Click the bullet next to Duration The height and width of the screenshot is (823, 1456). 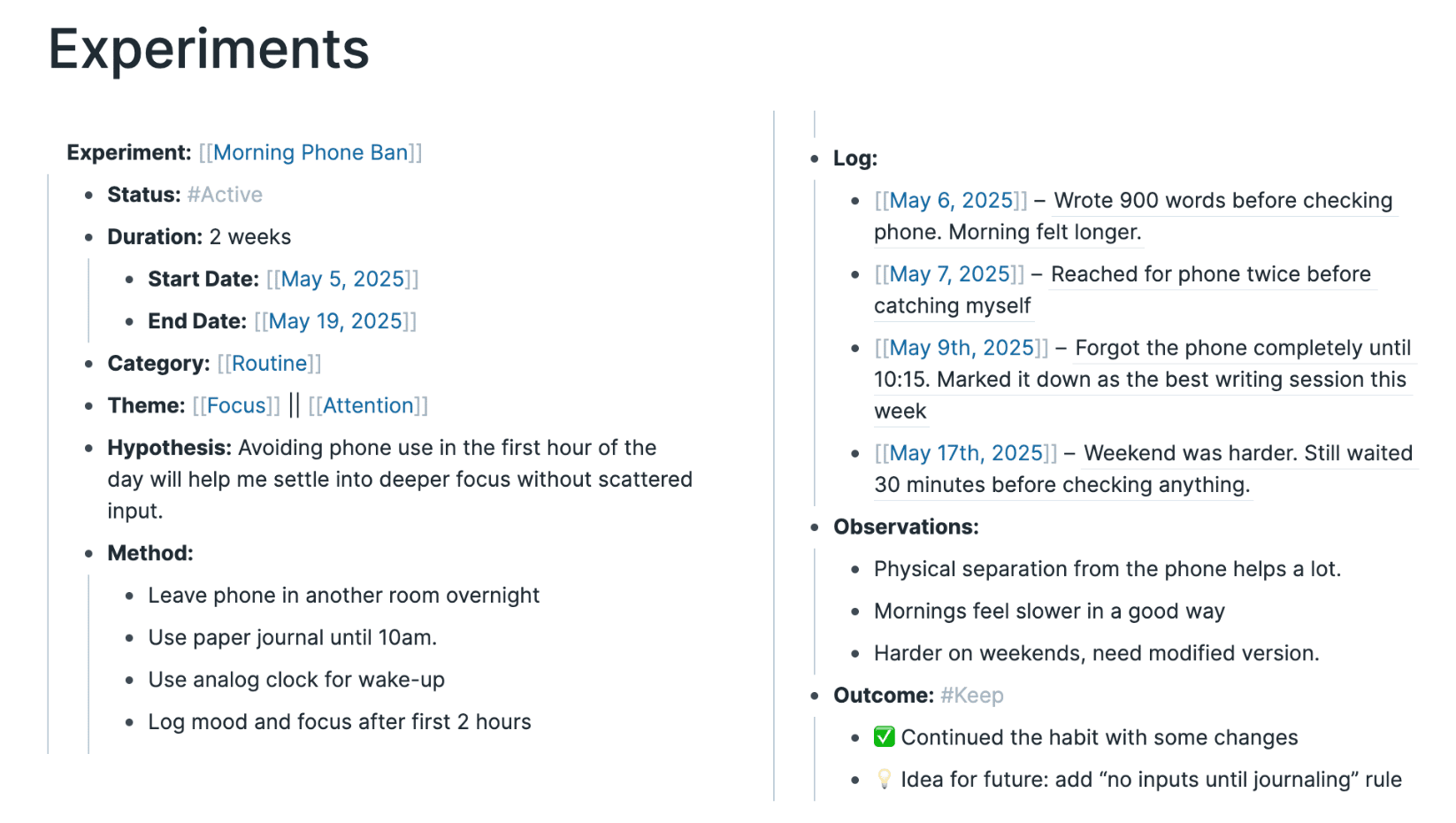click(88, 237)
